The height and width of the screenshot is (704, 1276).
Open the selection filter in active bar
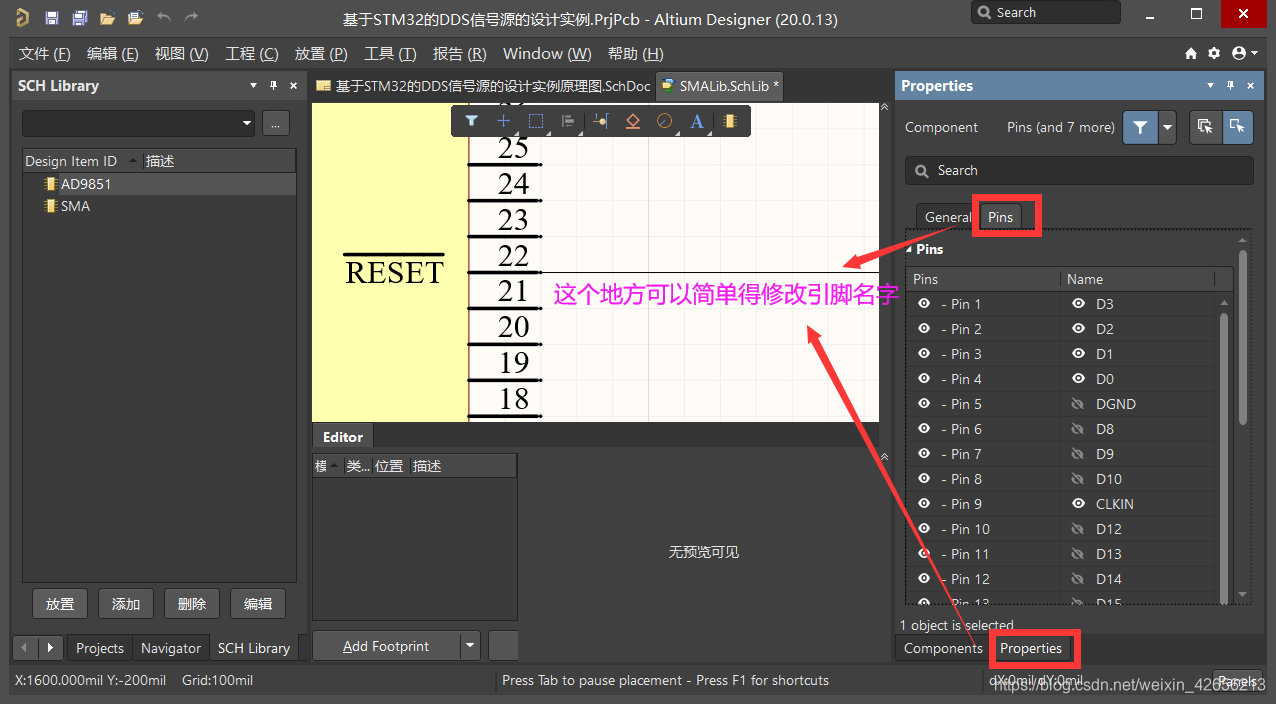471,121
